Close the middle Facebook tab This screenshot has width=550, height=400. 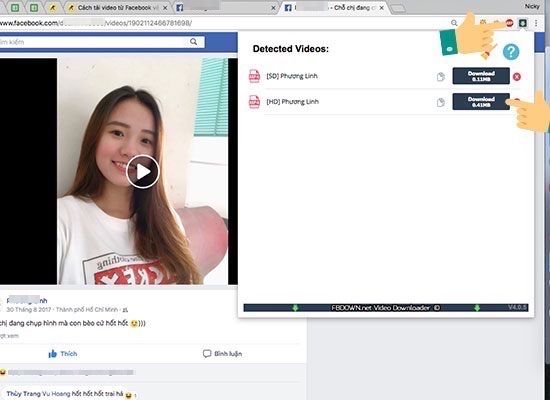point(273,8)
